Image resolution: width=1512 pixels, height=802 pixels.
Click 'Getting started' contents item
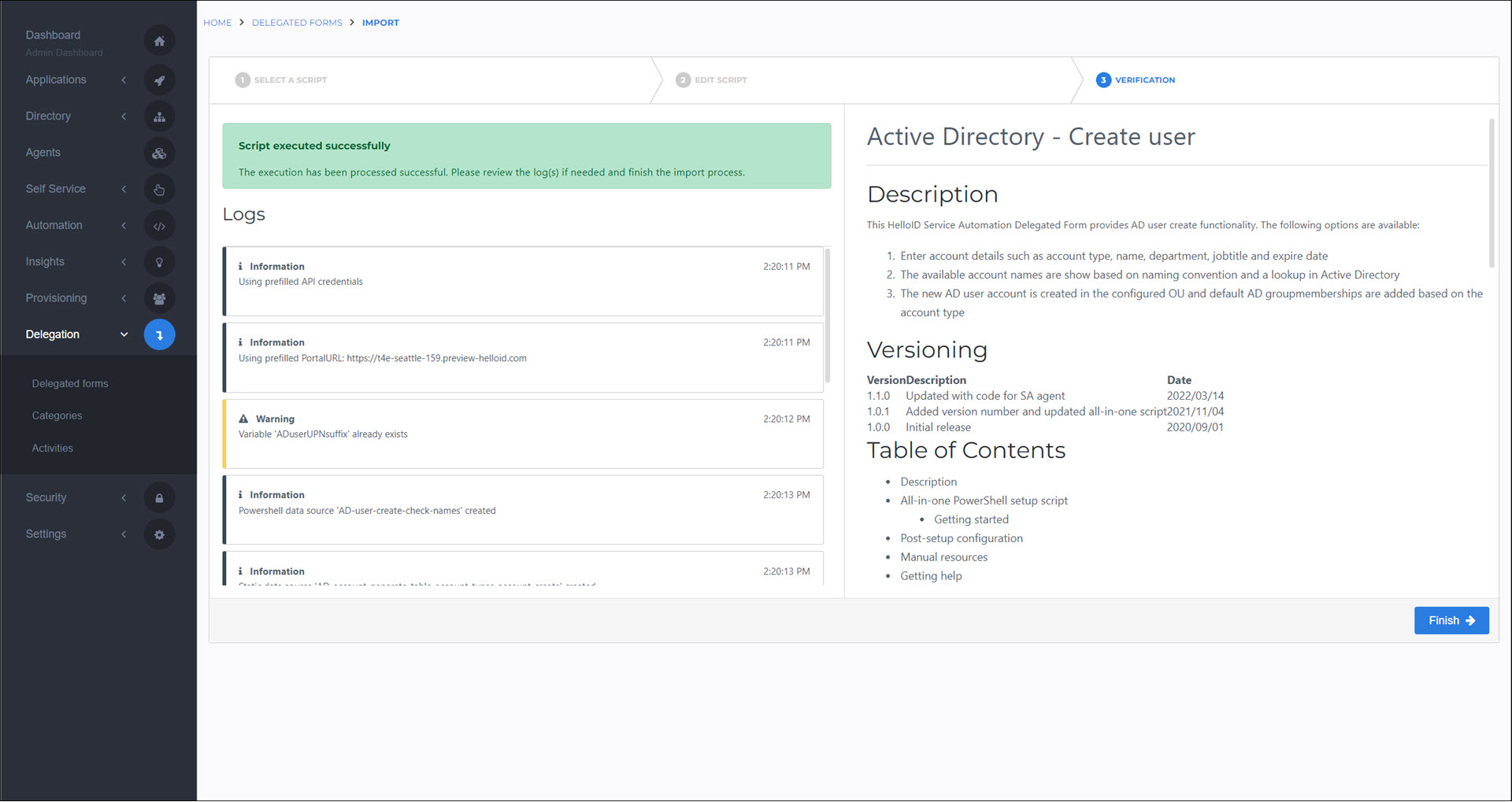(x=971, y=519)
